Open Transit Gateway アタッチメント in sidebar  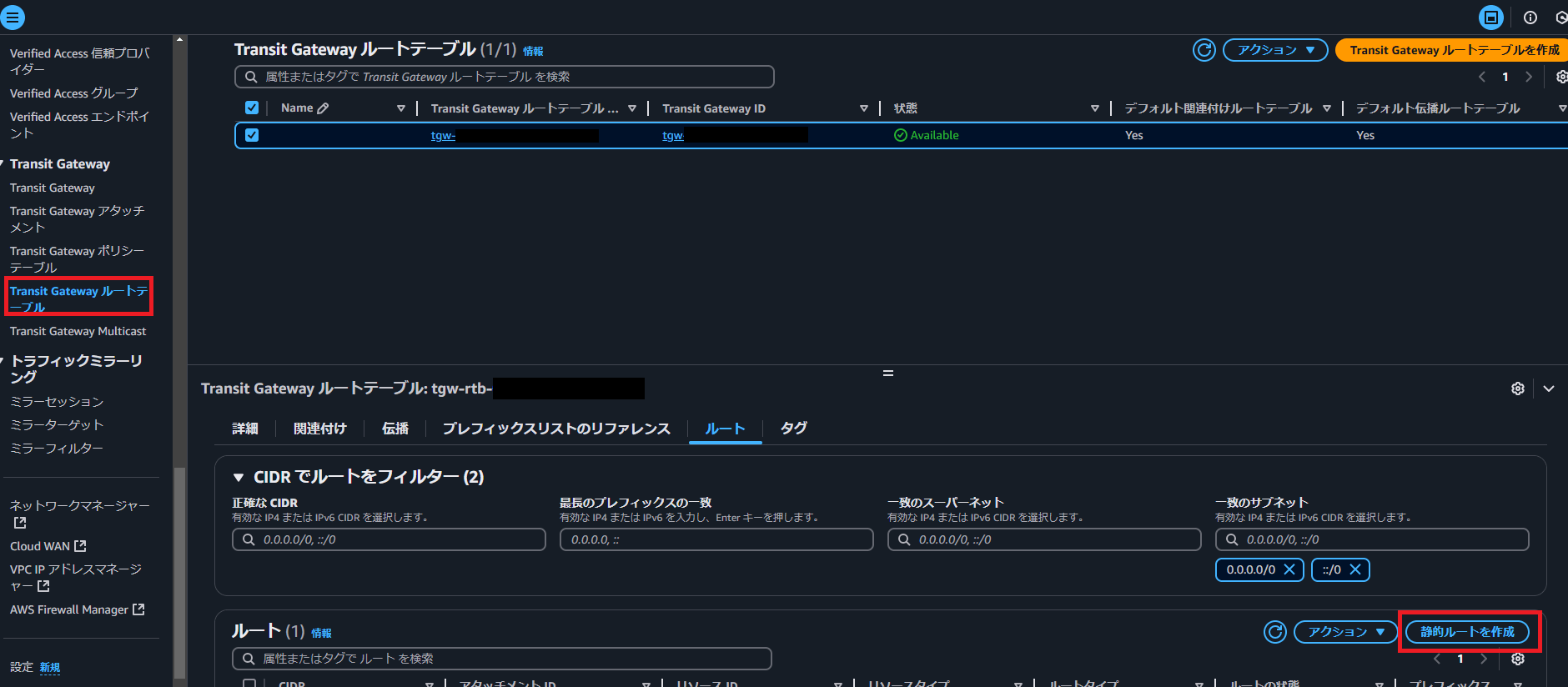[x=77, y=219]
